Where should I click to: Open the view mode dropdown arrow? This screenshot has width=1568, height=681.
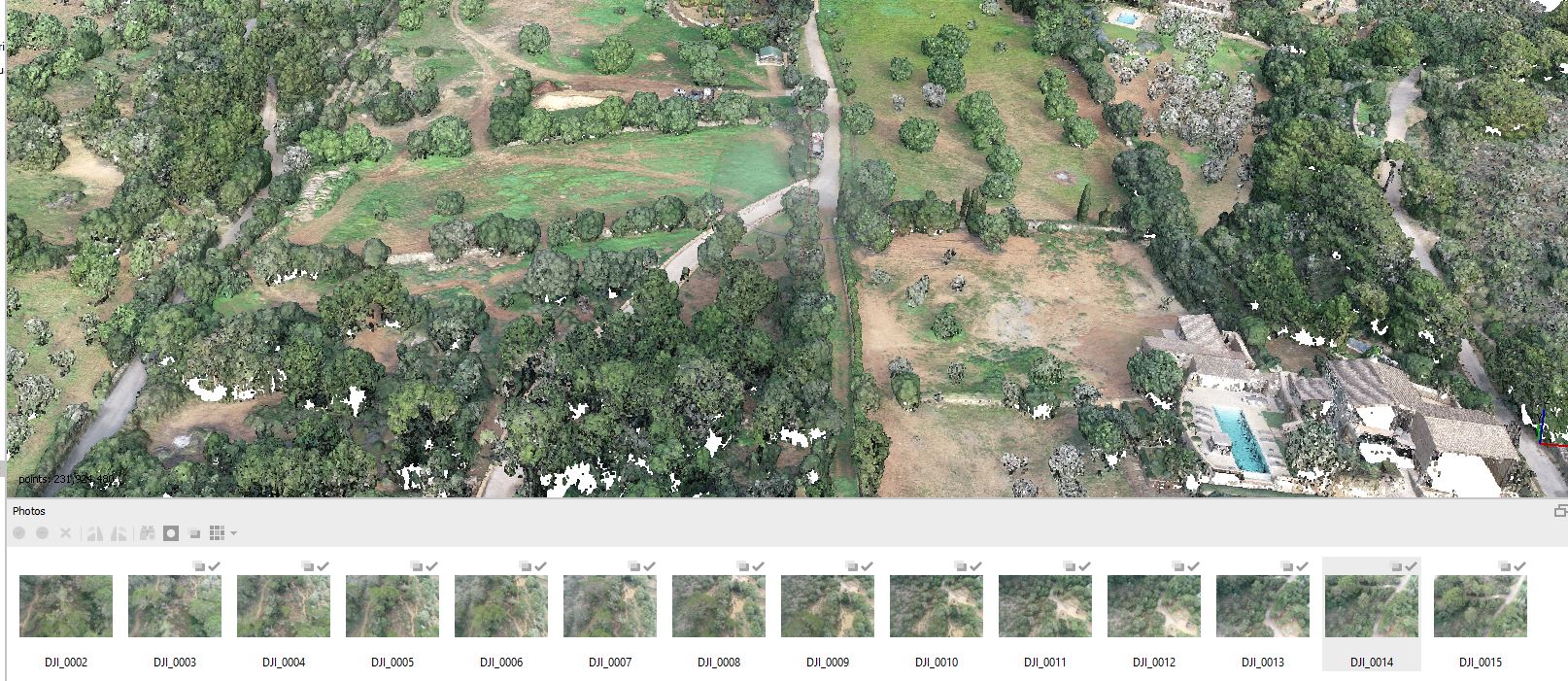[x=233, y=533]
